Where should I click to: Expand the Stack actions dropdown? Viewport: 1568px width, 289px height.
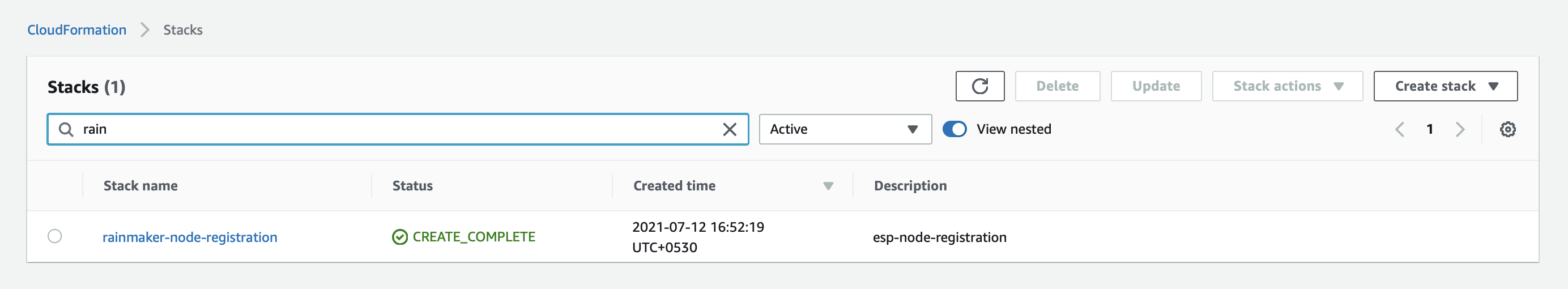coord(1287,86)
